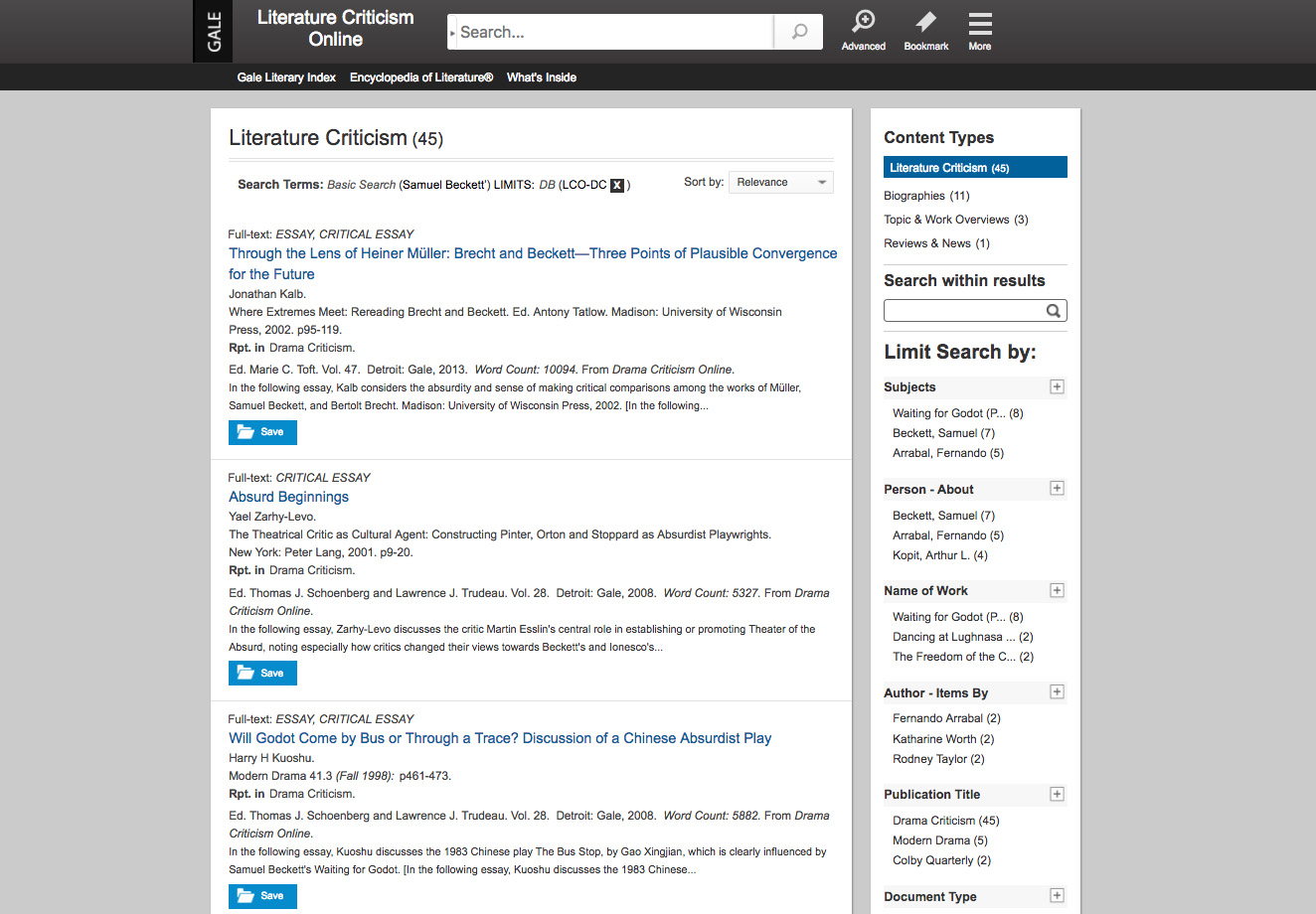Image resolution: width=1316 pixels, height=914 pixels.
Task: Click the GALE logo
Action: coord(213,31)
